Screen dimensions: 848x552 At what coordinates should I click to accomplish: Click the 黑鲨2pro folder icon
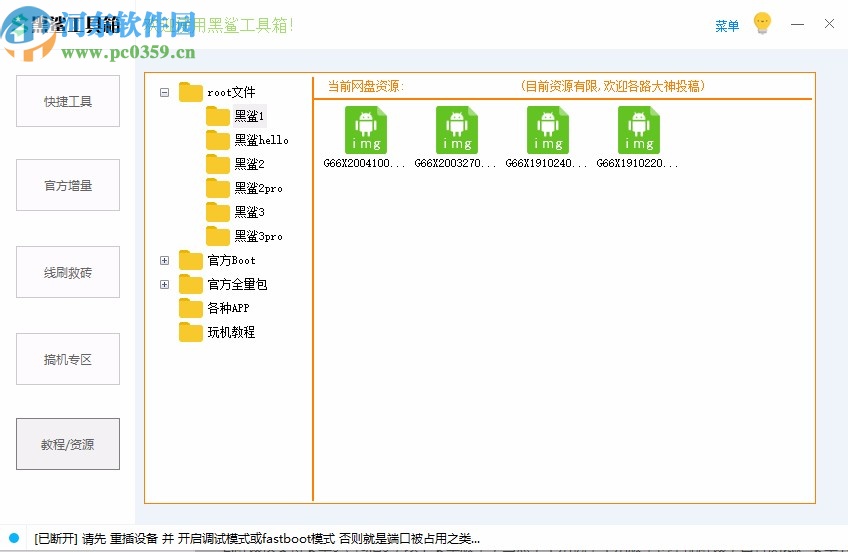(x=218, y=188)
